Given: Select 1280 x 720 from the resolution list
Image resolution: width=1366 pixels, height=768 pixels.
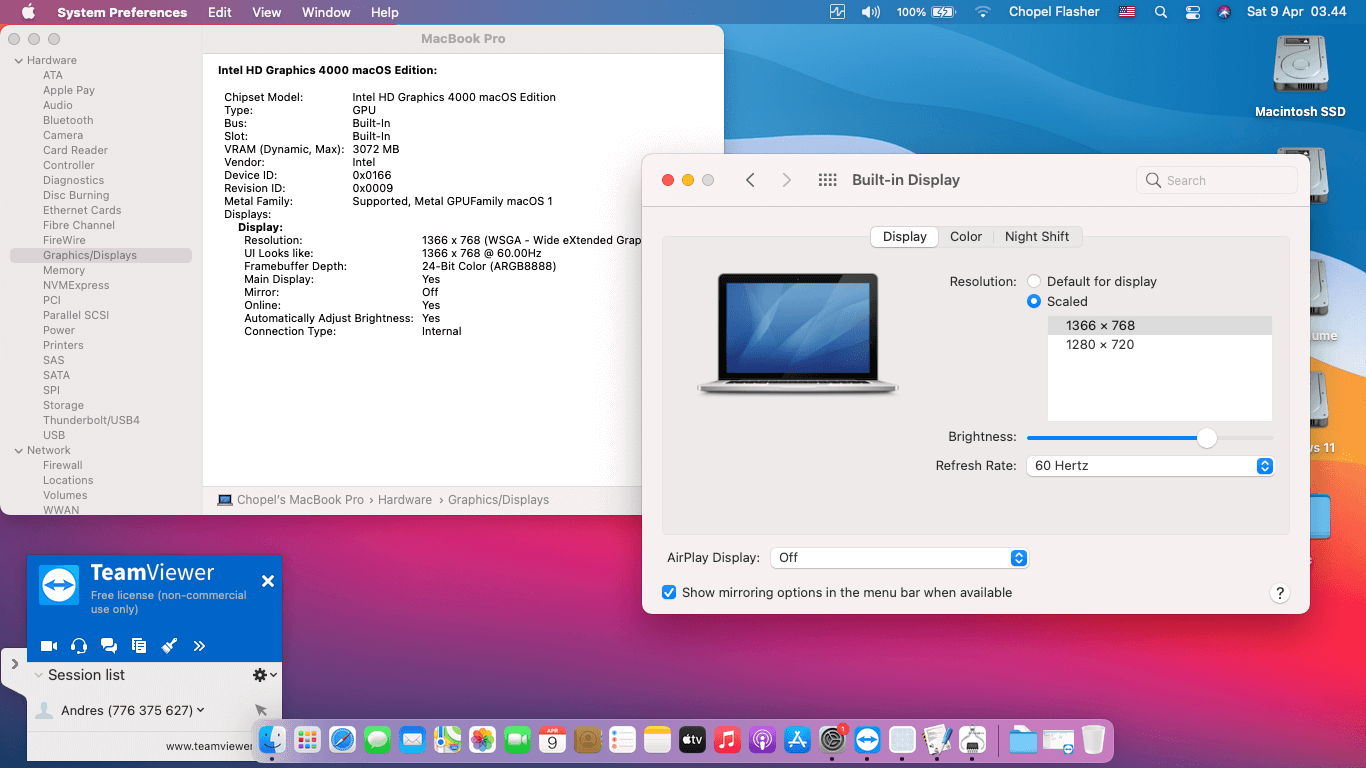Looking at the screenshot, I should coord(1100,344).
